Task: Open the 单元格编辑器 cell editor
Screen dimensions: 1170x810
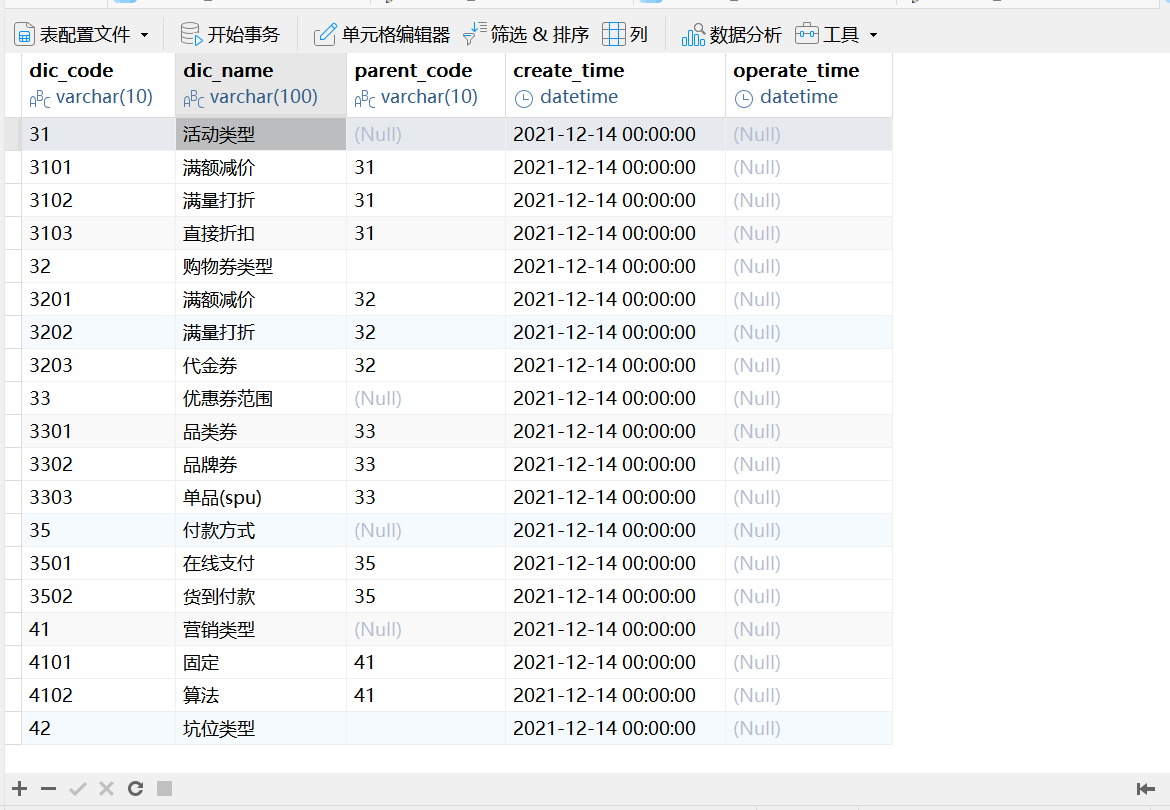Action: click(x=382, y=35)
